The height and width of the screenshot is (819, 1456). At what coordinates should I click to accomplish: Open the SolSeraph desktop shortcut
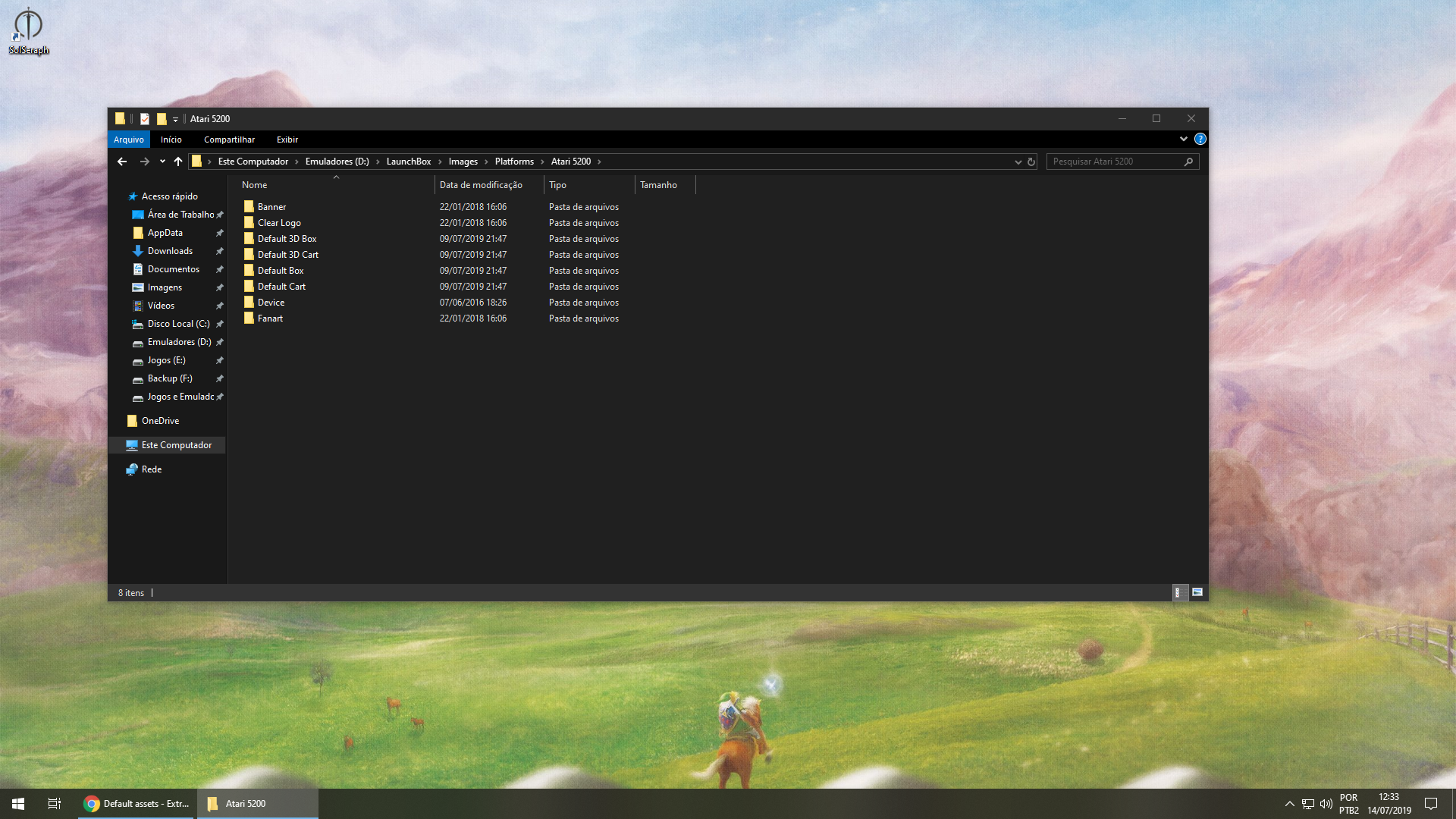(28, 30)
